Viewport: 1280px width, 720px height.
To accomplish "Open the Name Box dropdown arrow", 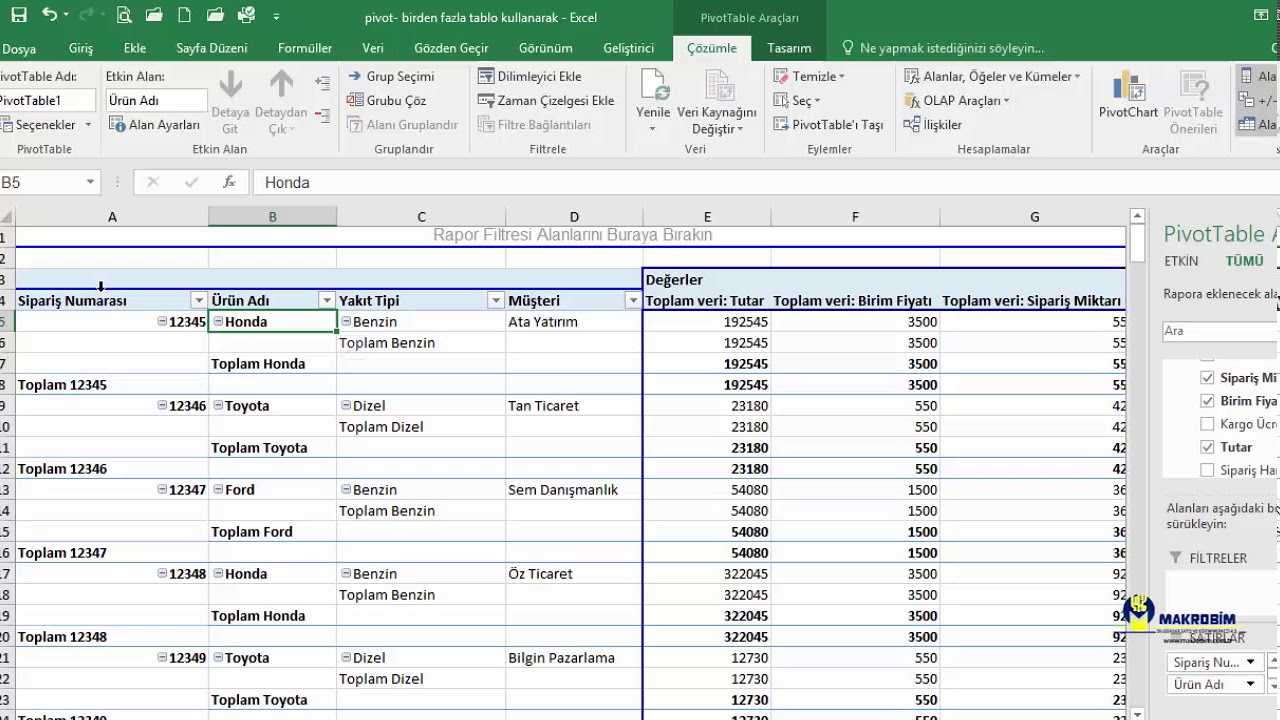I will pos(90,182).
